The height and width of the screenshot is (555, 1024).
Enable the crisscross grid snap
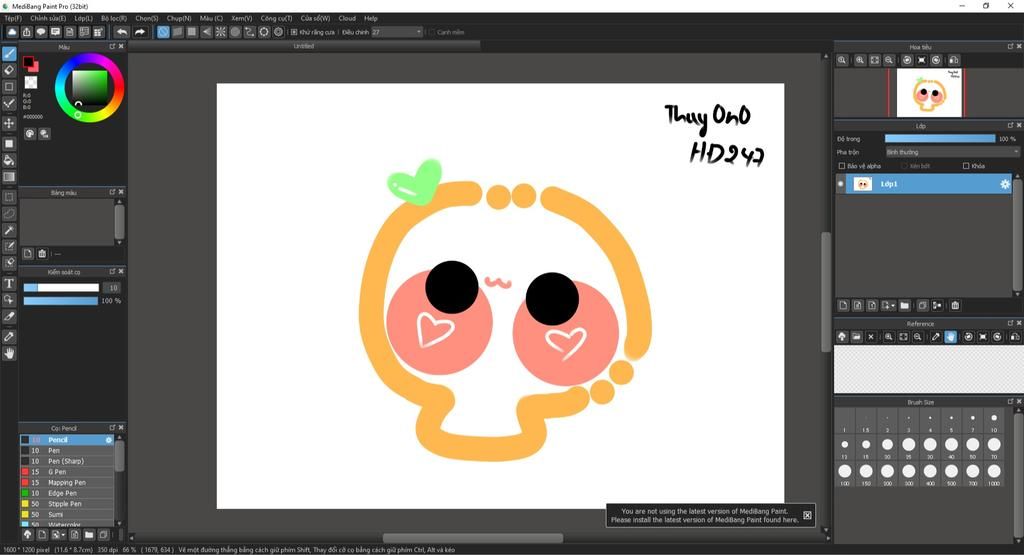click(x=192, y=31)
